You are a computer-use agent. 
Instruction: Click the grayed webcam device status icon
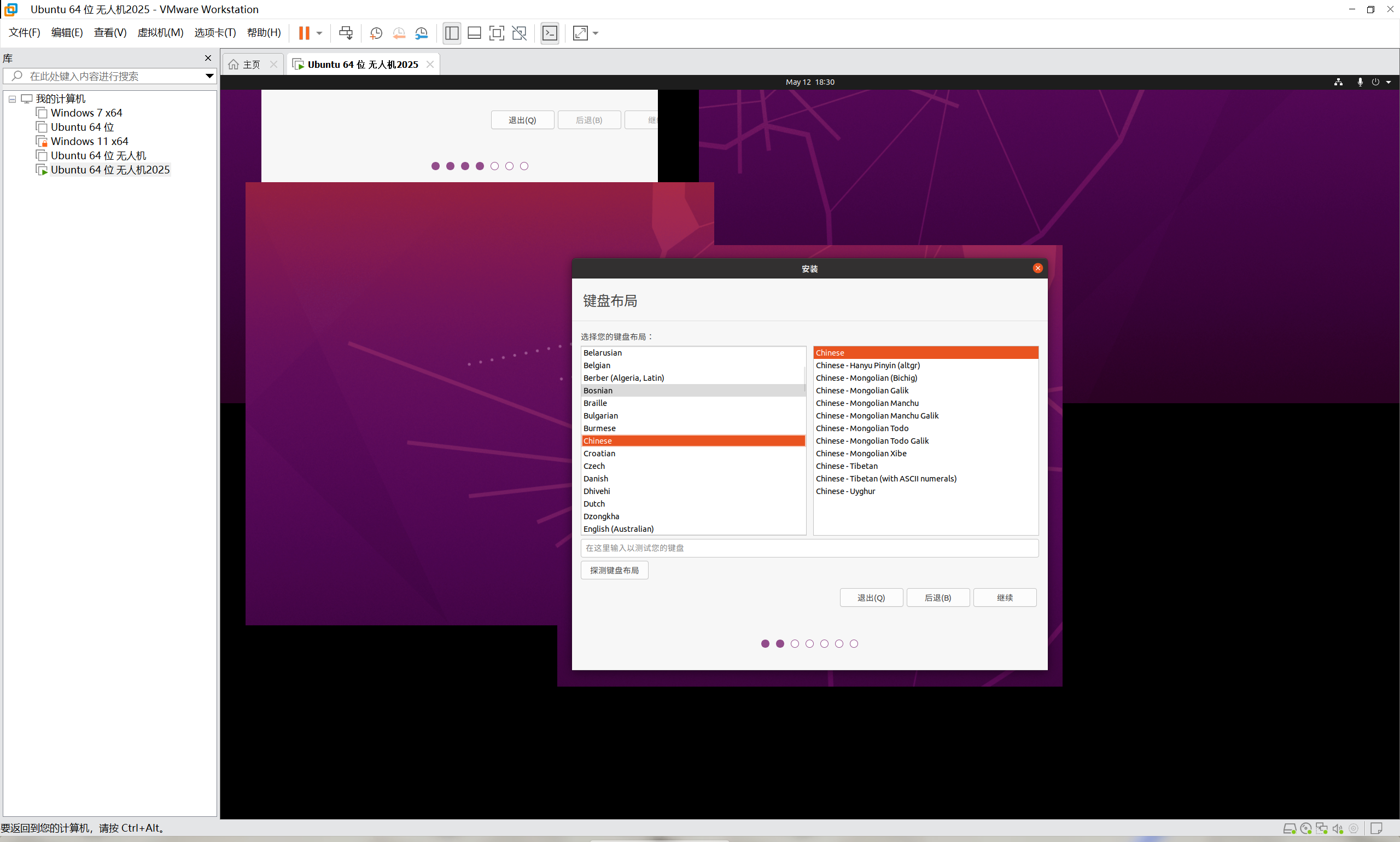tap(1354, 829)
